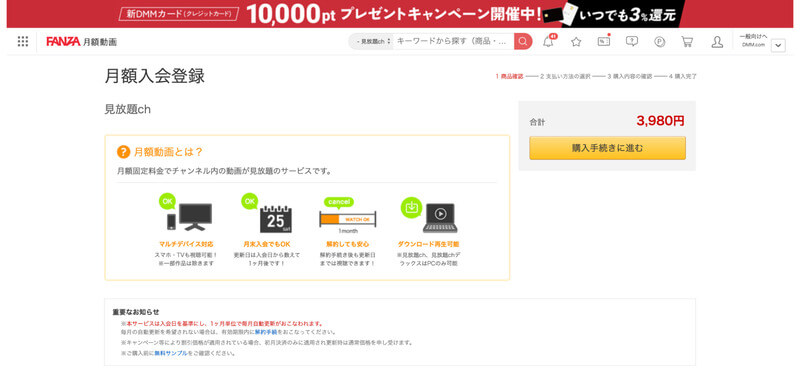Viewport: 800px width, 377px height.
Task: Click the multi-device monitor and phone illustration
Action: (x=186, y=213)
